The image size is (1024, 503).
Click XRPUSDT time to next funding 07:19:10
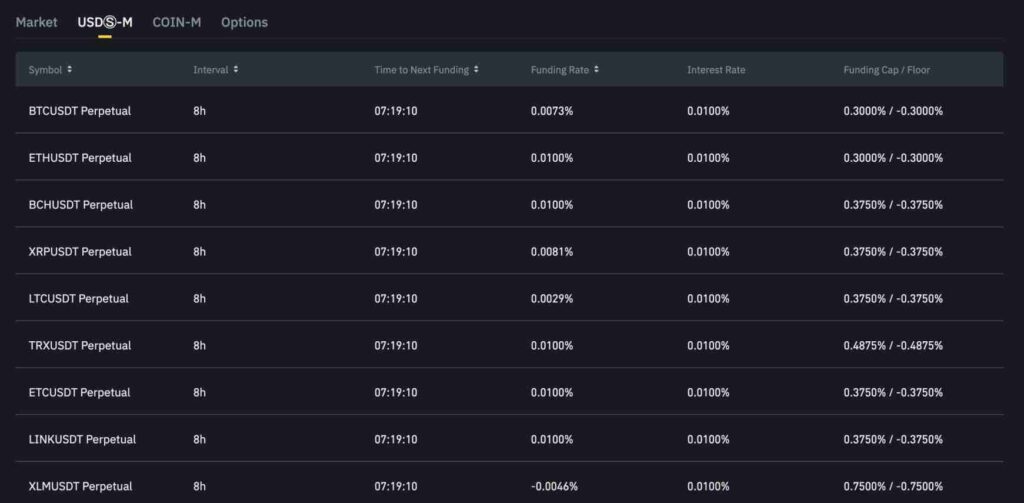396,252
